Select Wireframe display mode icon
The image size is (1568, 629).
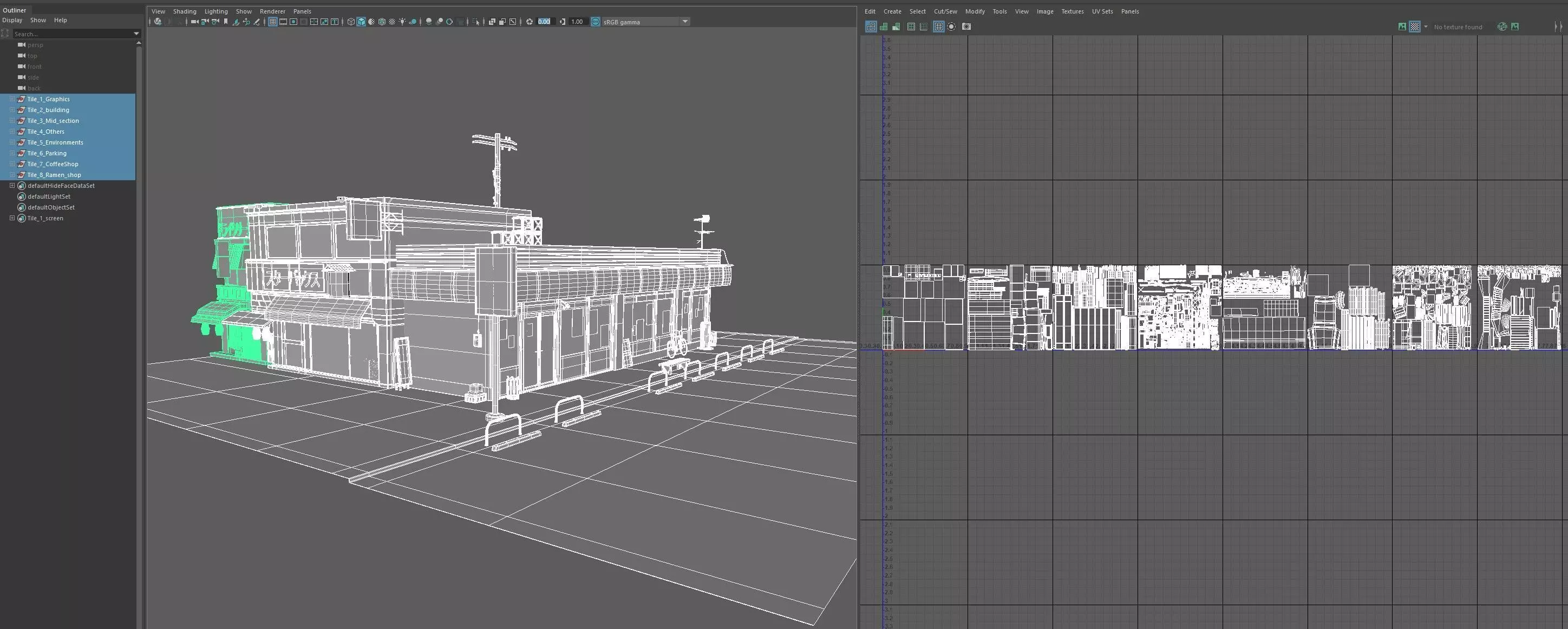351,21
